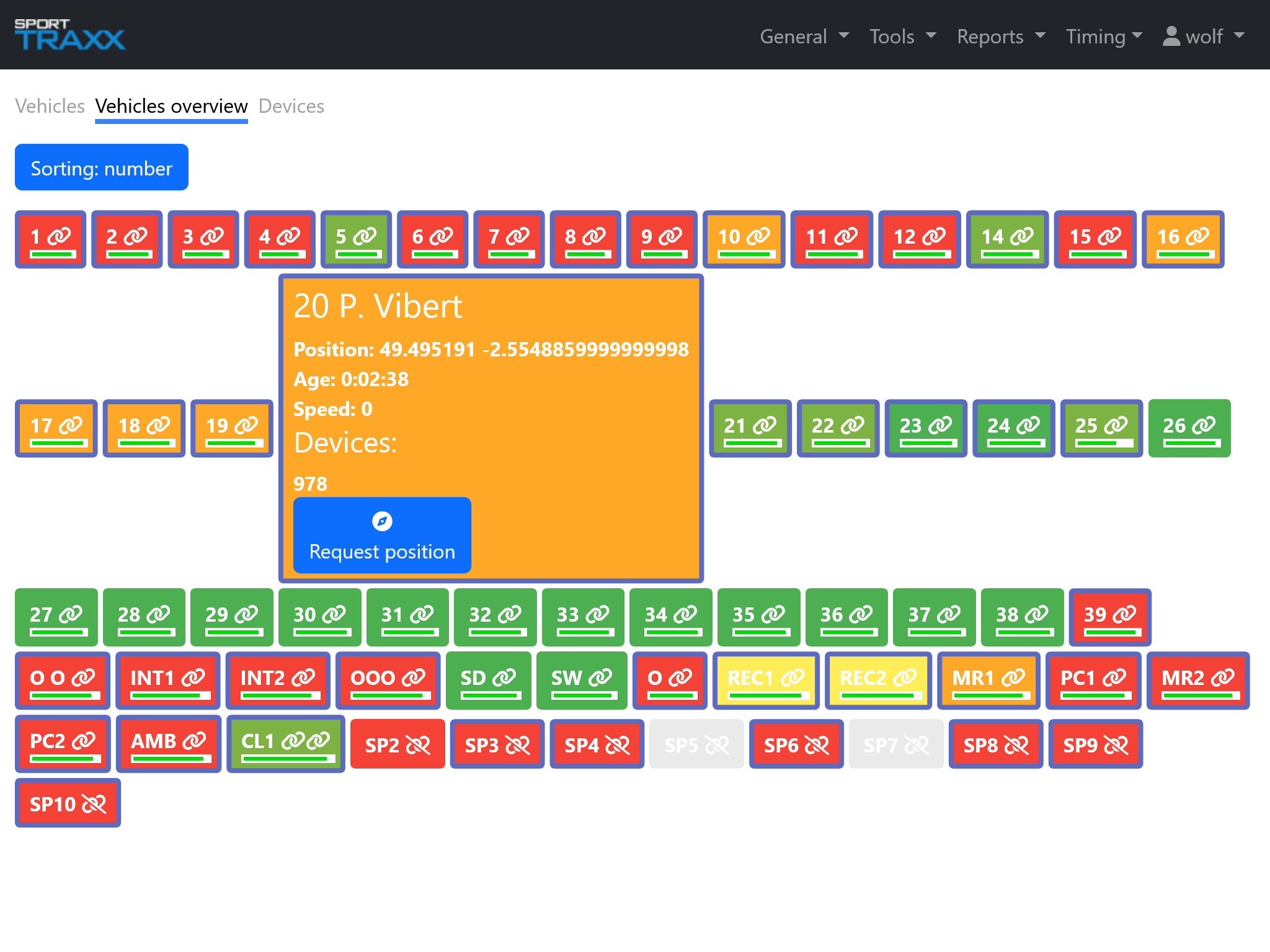Click the link icon on AMB tile

click(194, 740)
